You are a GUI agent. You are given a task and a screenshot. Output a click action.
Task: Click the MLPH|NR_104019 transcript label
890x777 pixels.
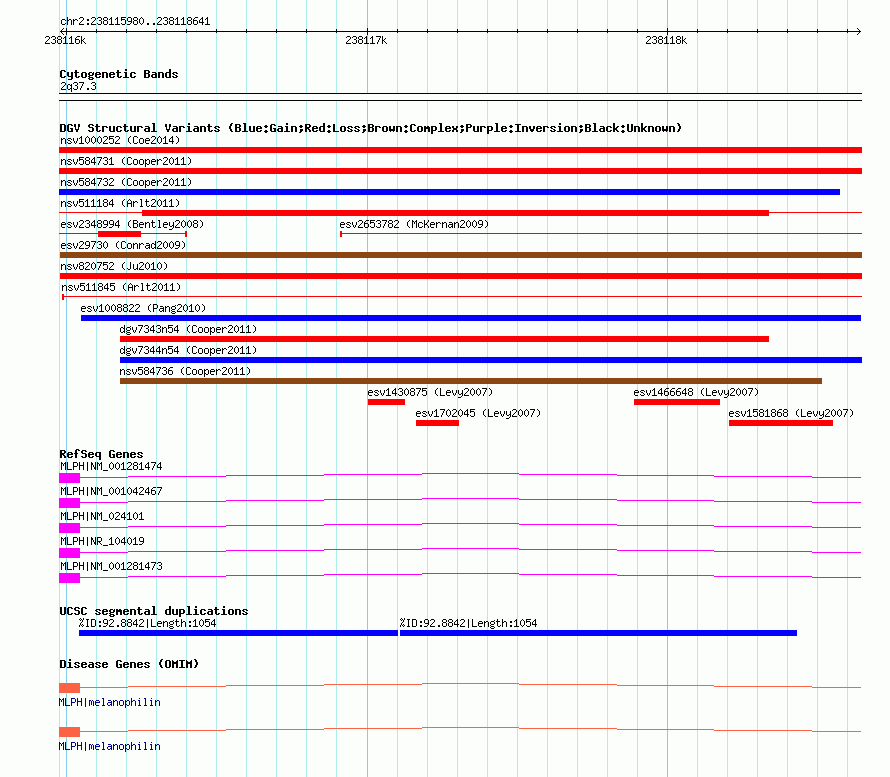coord(102,541)
